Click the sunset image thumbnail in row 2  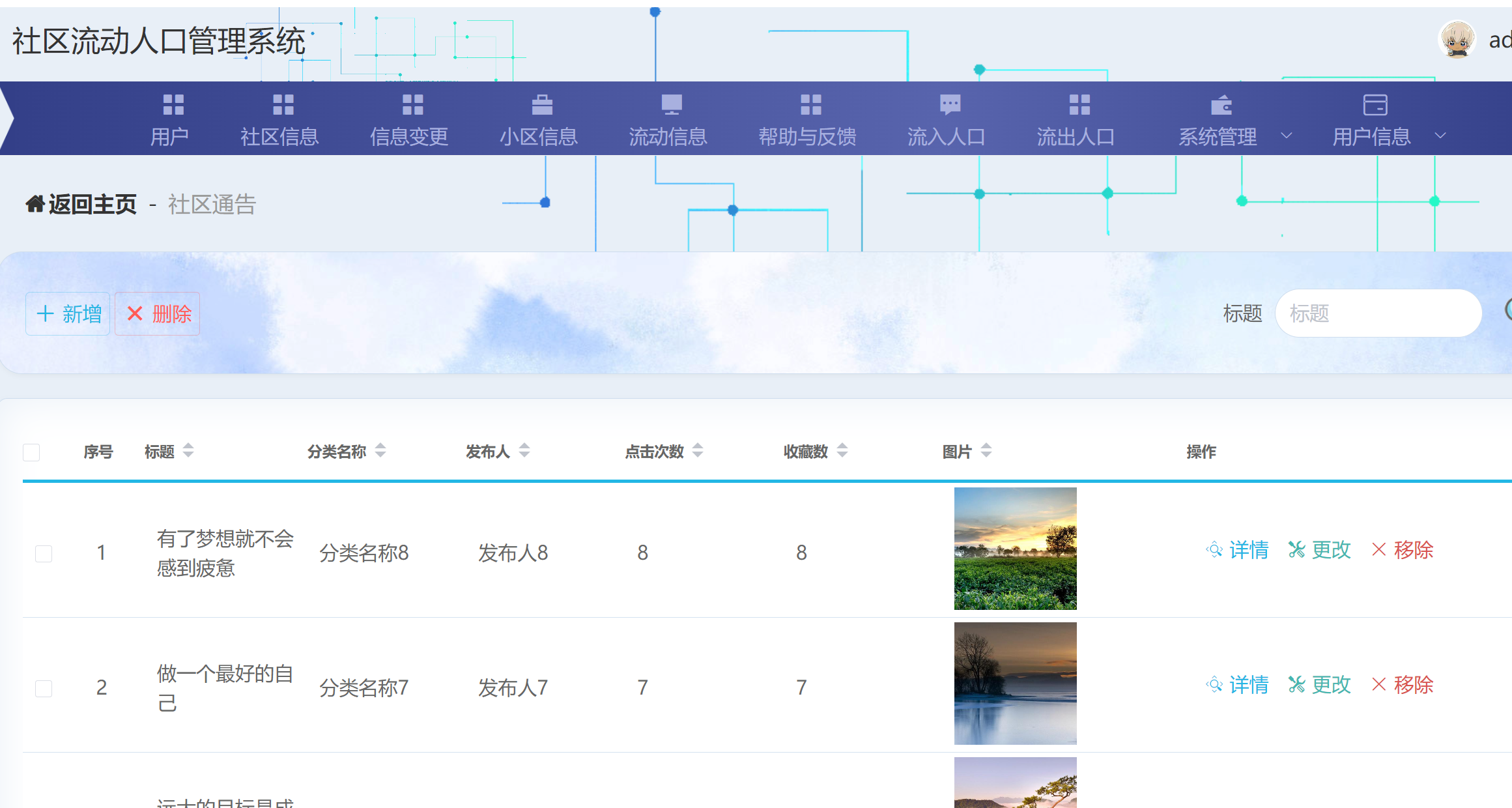[1015, 684]
